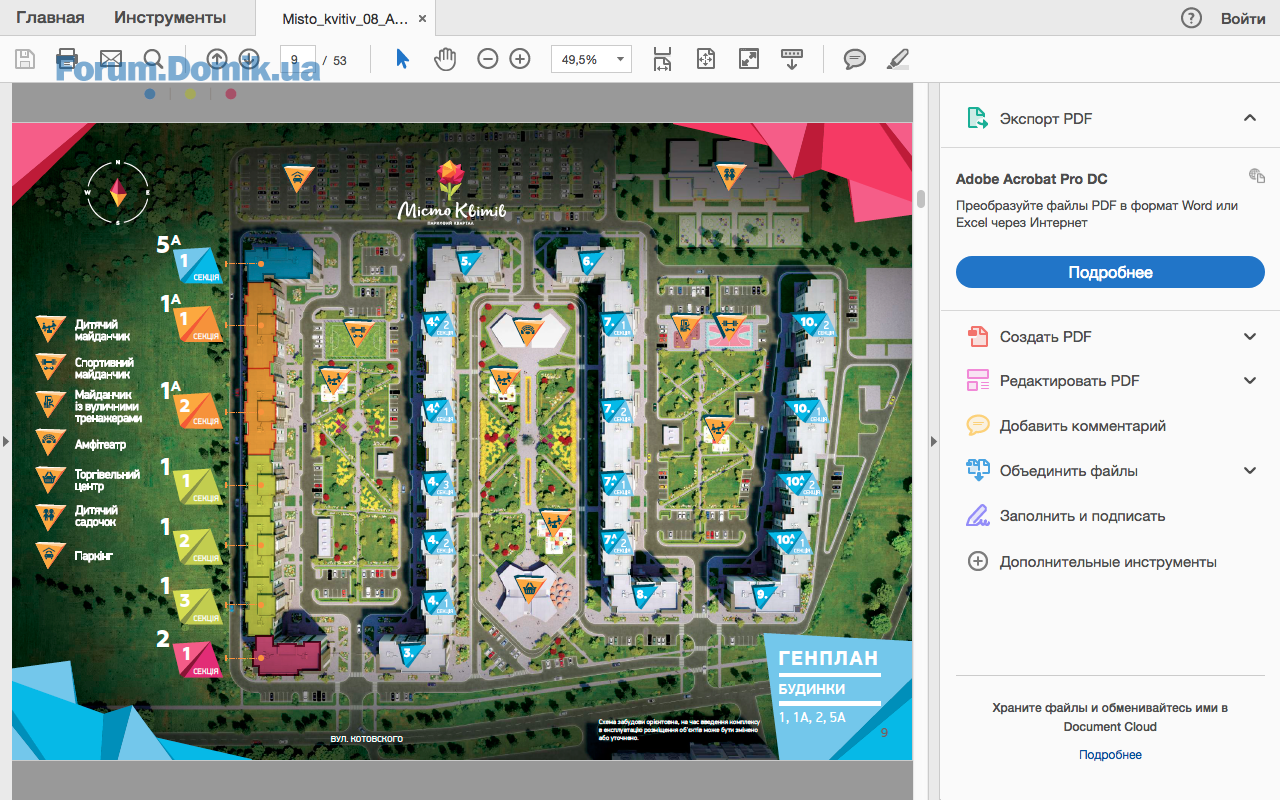The image size is (1280, 800).
Task: Click the Document Cloud Подробнее link
Action: click(x=1110, y=755)
